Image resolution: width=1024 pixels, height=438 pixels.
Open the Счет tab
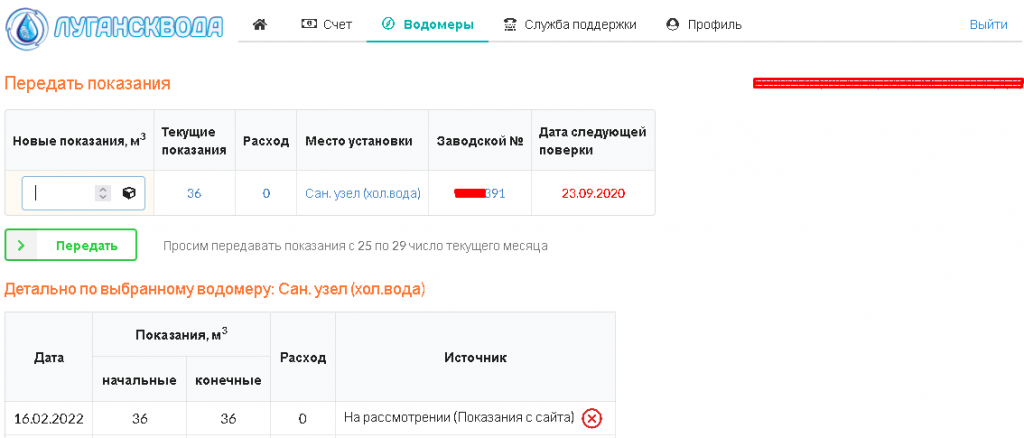327,24
